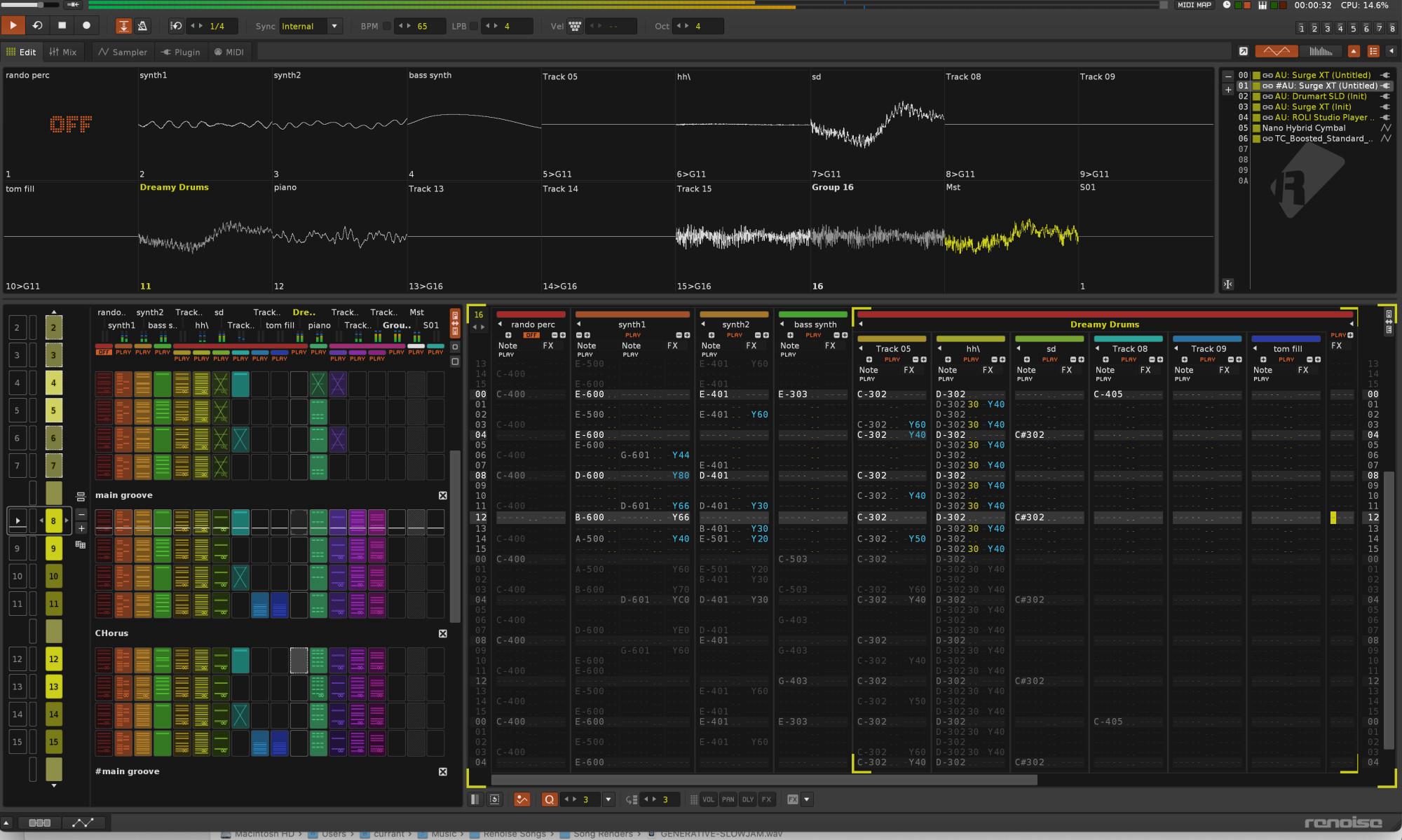Toggle the automation follow icon in bottom toolbar

(x=522, y=799)
